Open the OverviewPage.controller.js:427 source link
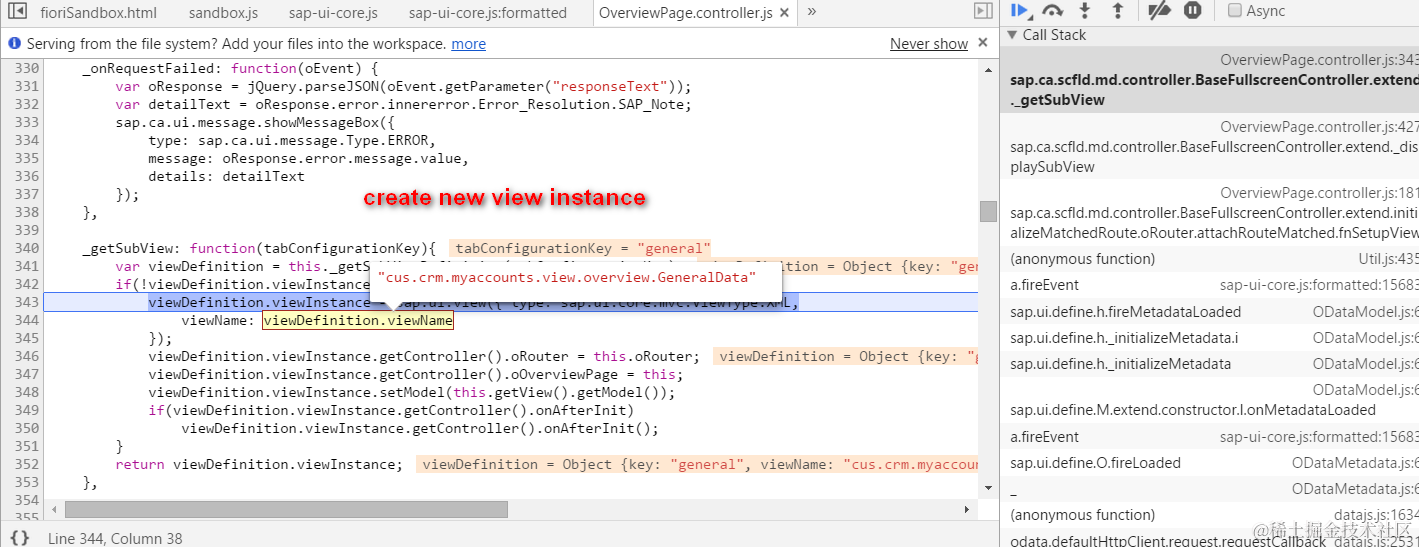The width and height of the screenshot is (1419, 547). [1319, 127]
